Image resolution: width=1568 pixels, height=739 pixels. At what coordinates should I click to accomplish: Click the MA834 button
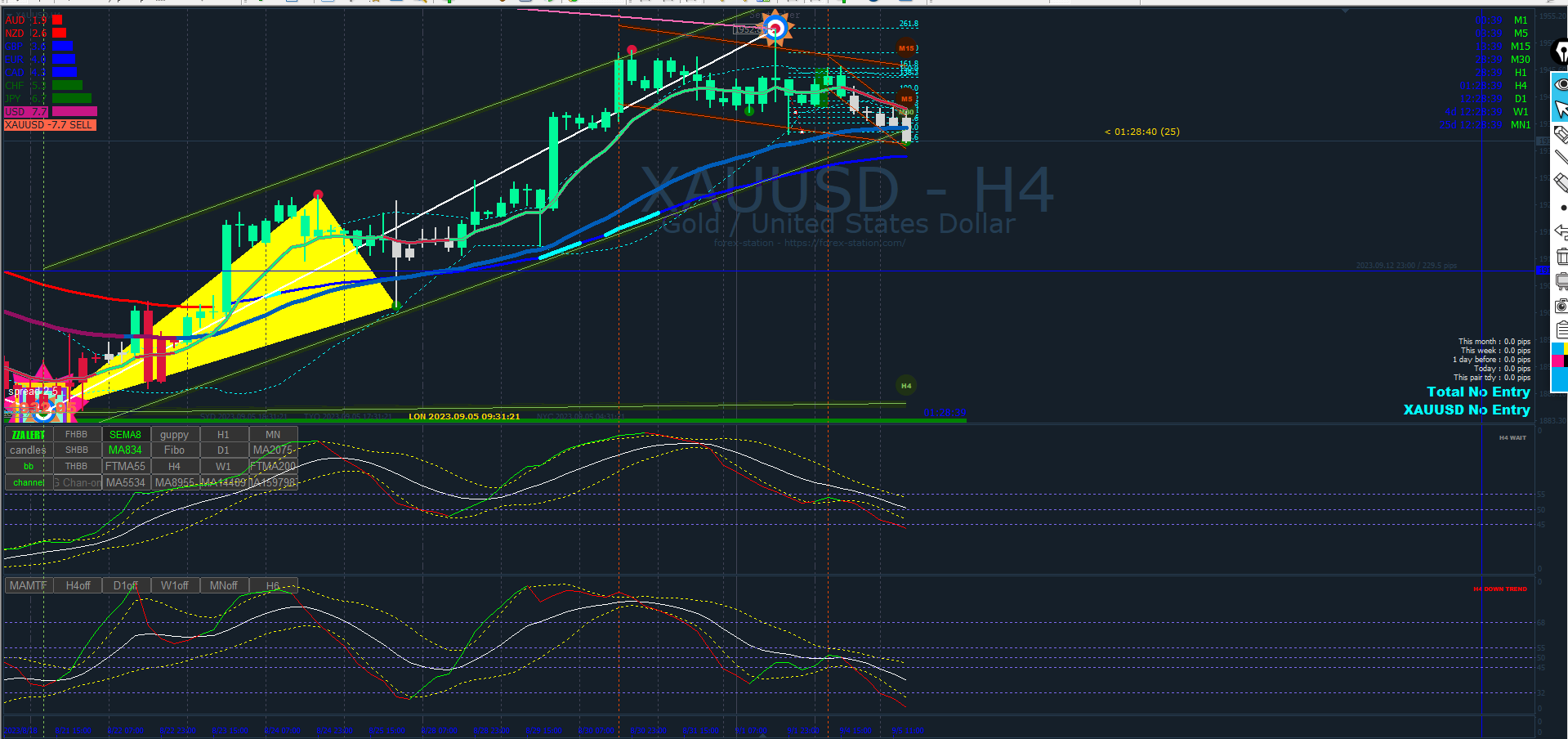[126, 450]
